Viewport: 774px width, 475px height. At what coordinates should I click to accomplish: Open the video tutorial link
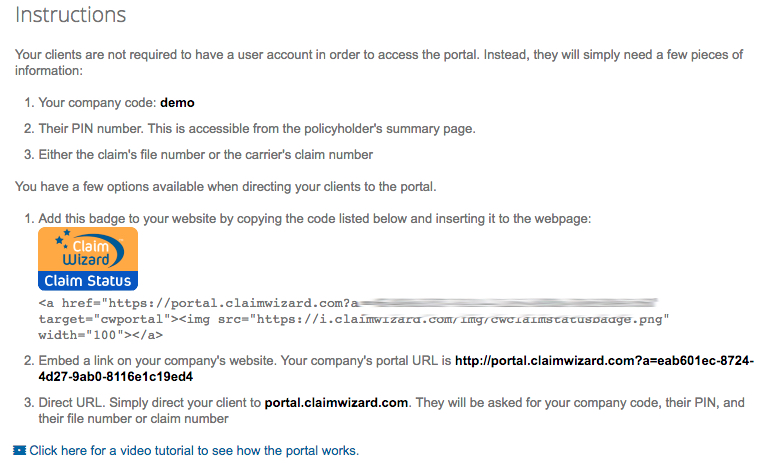click(x=194, y=450)
